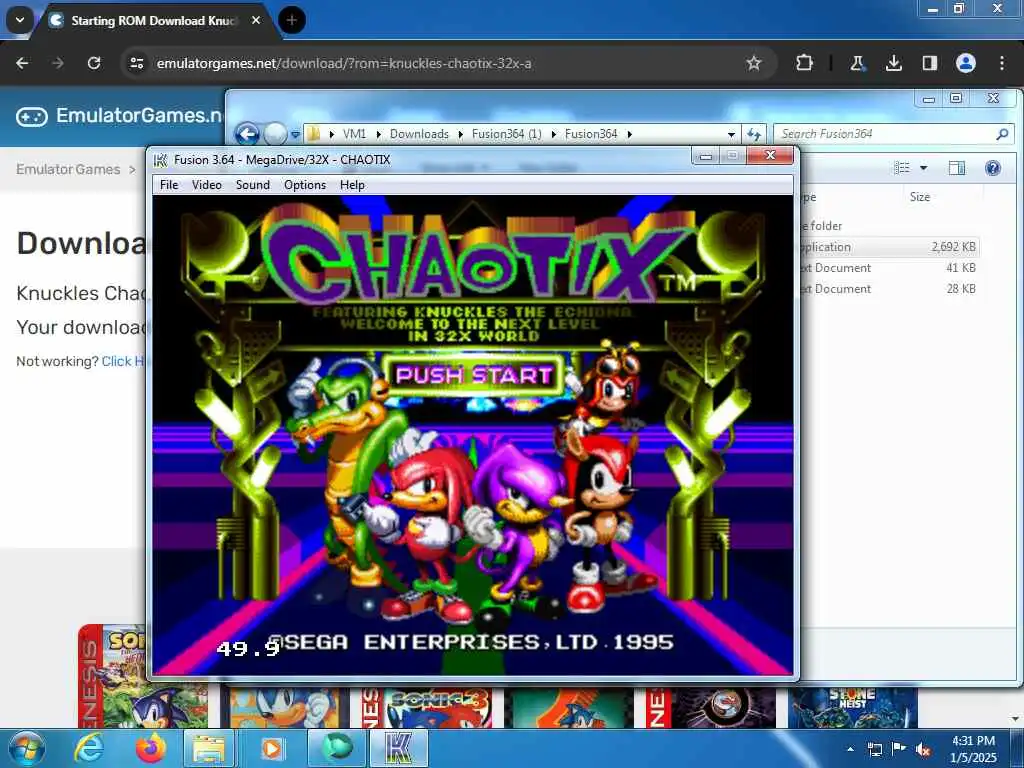The height and width of the screenshot is (768, 1024).
Task: Sort by Size column header
Action: pyautogui.click(x=920, y=197)
